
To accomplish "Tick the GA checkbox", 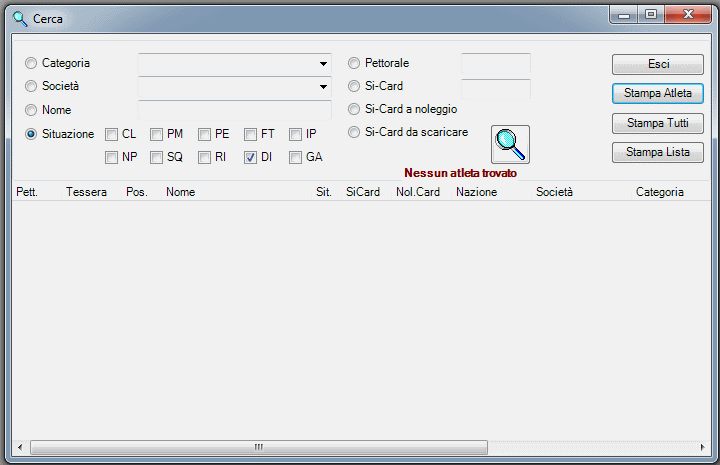I will click(x=295, y=157).
